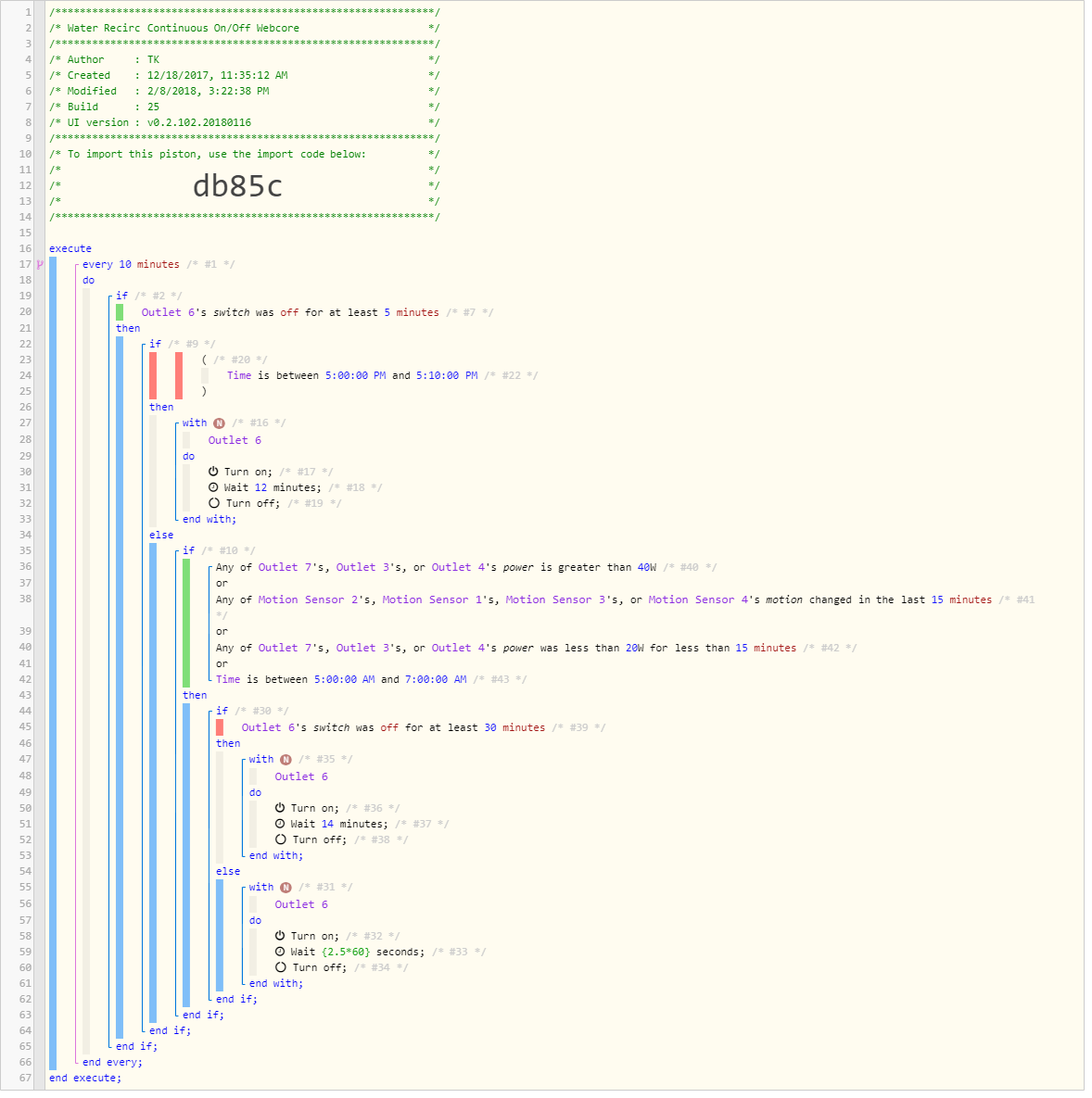1092x1098 pixels.
Task: Click the 'execute' keyword at line 16
Action: [70, 250]
